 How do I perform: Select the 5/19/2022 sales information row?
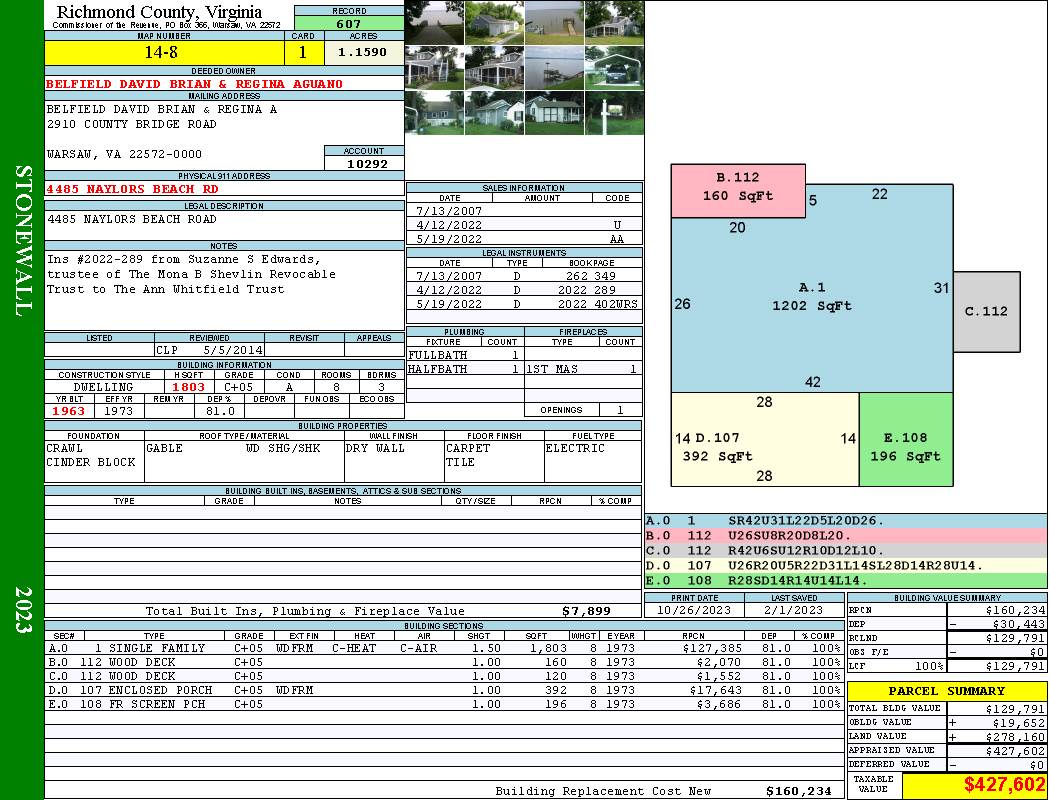(x=524, y=238)
